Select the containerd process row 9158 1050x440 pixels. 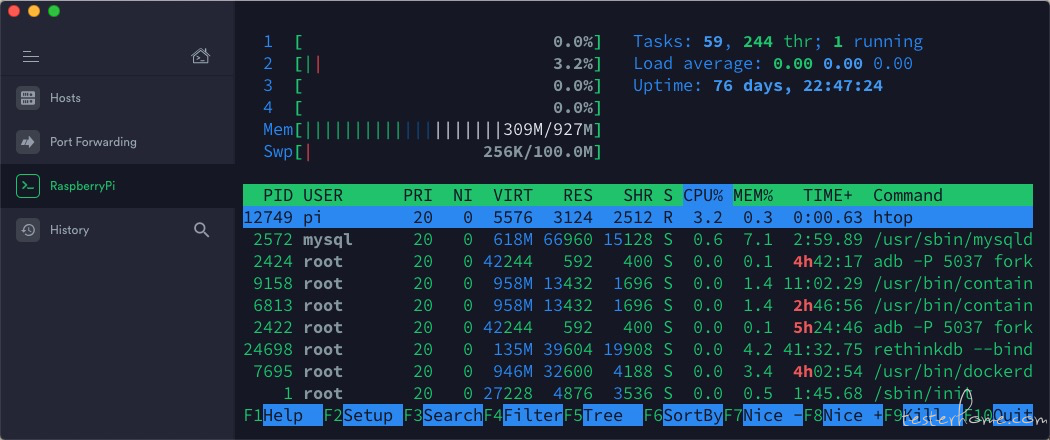coord(638,283)
